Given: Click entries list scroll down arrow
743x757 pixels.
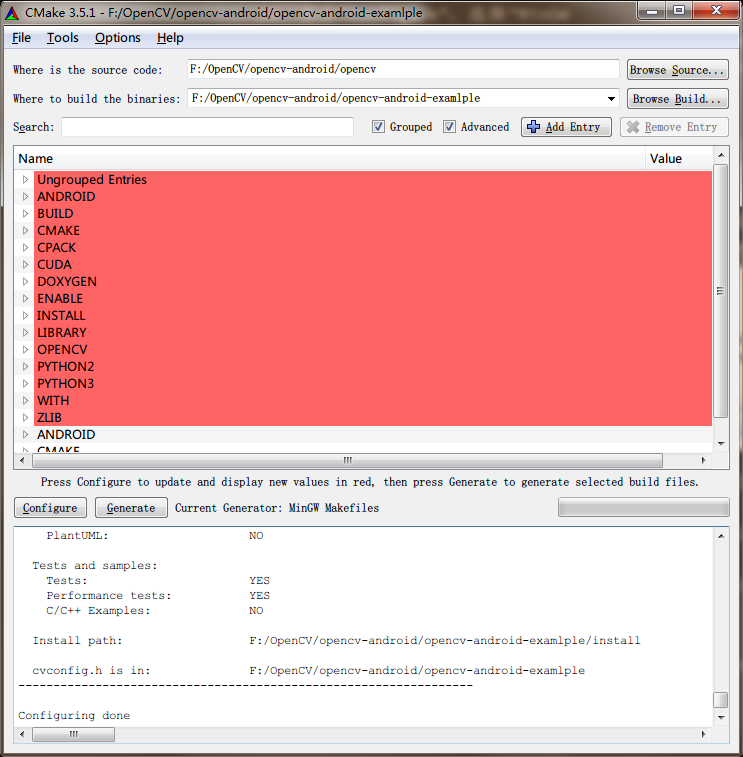Looking at the screenshot, I should coord(720,443).
